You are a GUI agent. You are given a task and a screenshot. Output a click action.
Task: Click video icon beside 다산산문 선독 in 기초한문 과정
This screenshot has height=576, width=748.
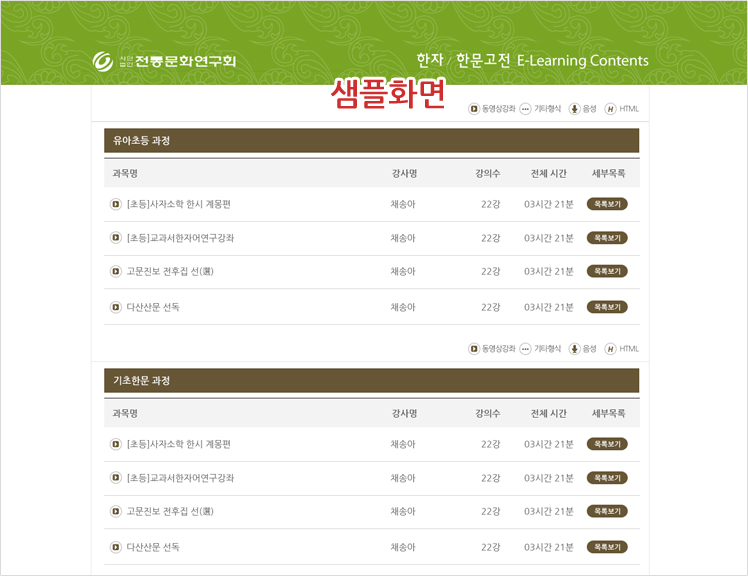click(115, 547)
